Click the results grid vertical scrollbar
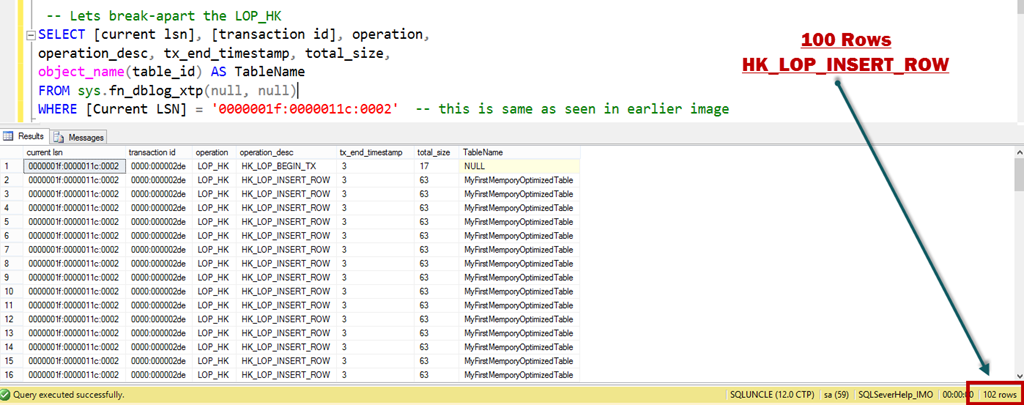The image size is (1024, 405). click(x=1016, y=270)
